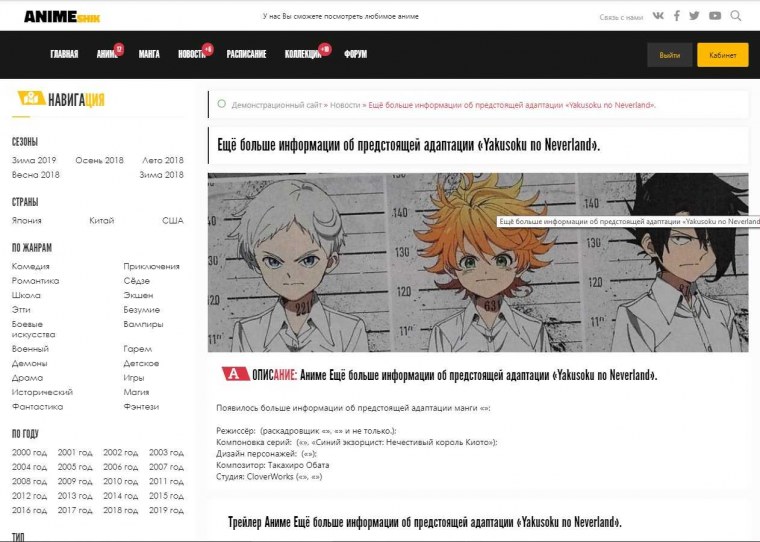Click the red 'A' description icon
This screenshot has height=542, width=760.
pos(234,374)
